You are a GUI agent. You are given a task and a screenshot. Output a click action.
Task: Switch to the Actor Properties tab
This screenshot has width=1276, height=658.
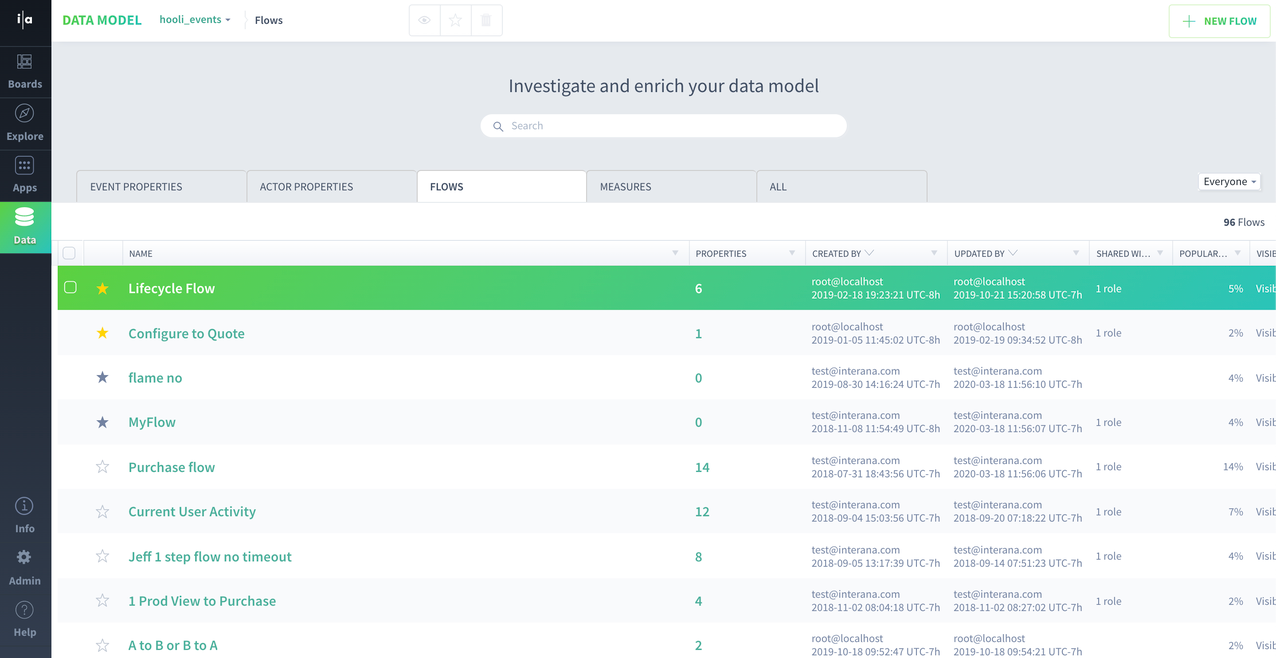point(332,186)
